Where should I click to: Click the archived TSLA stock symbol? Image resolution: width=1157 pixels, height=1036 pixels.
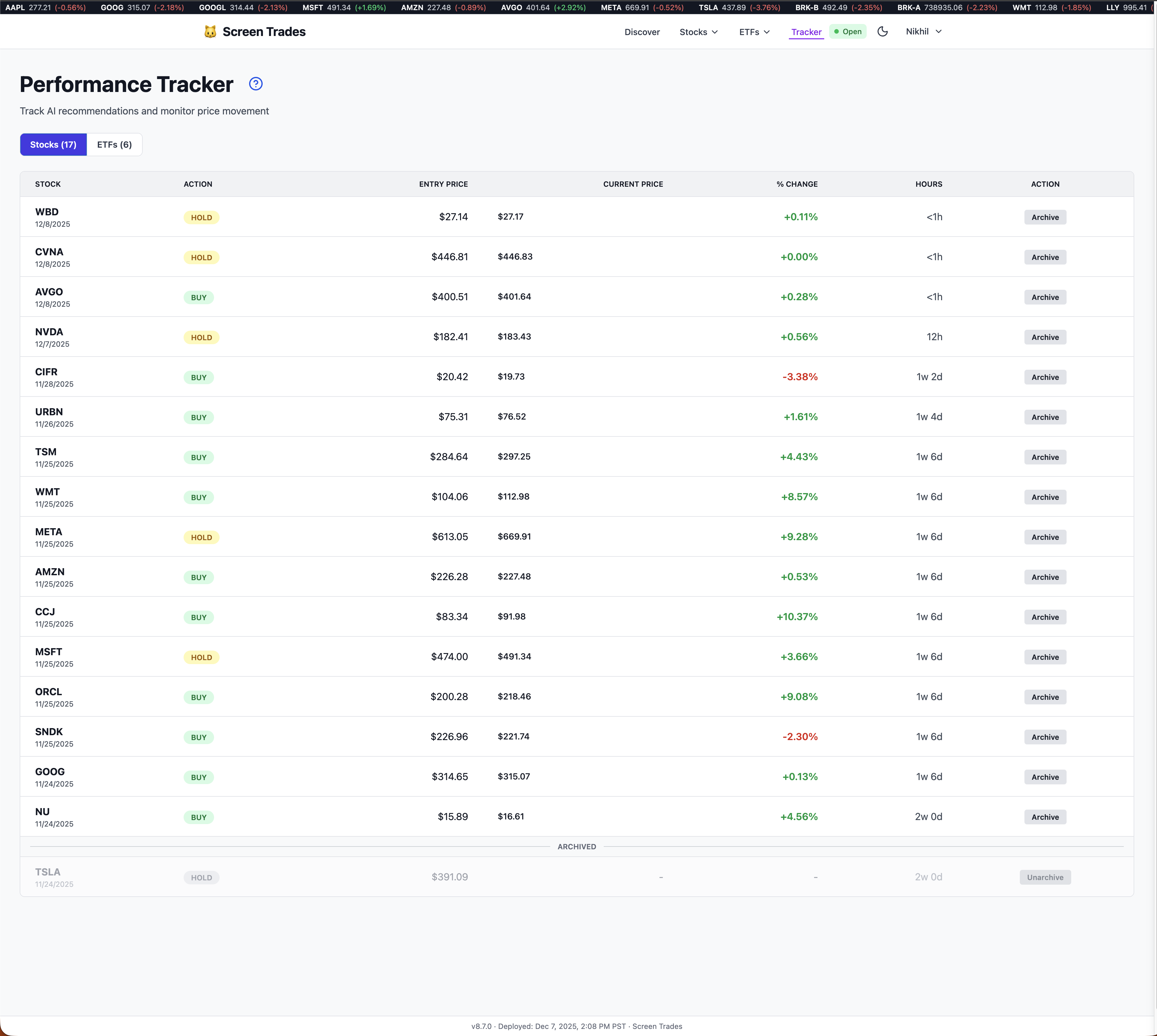(x=48, y=872)
